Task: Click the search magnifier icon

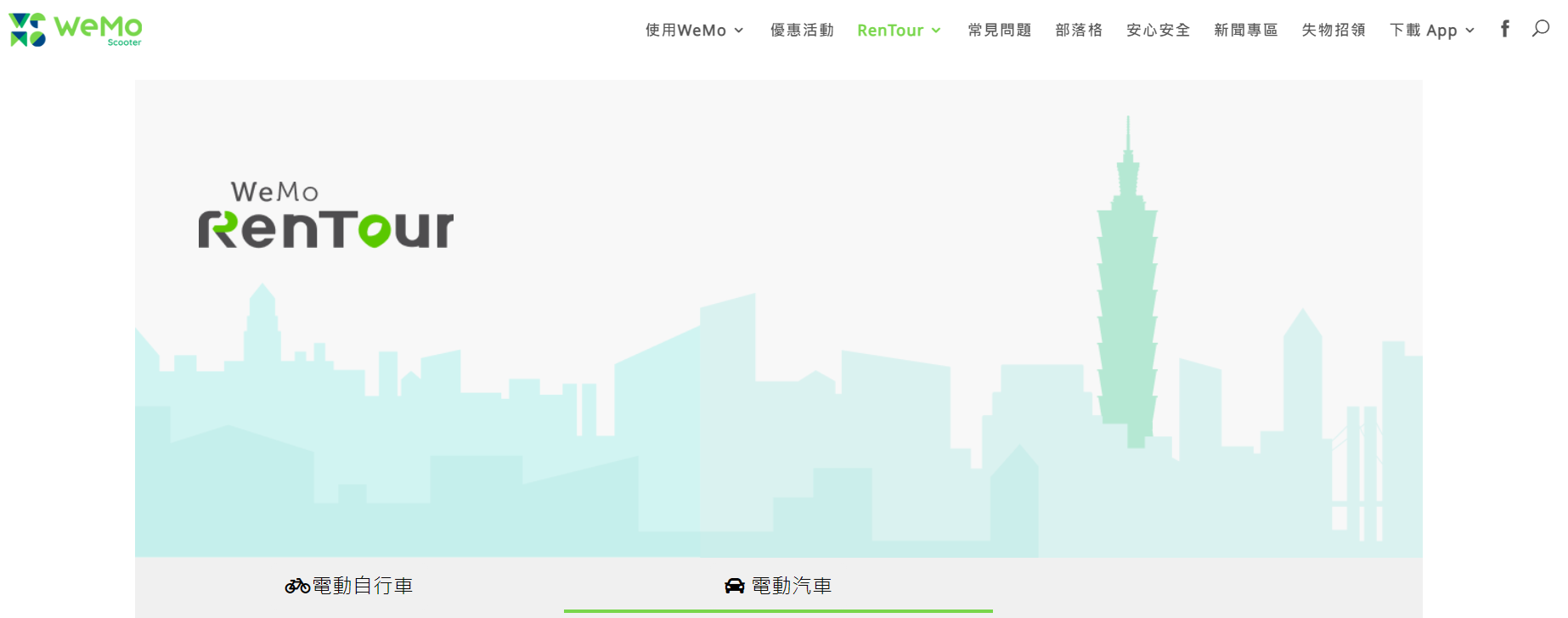Action: pos(1540,29)
